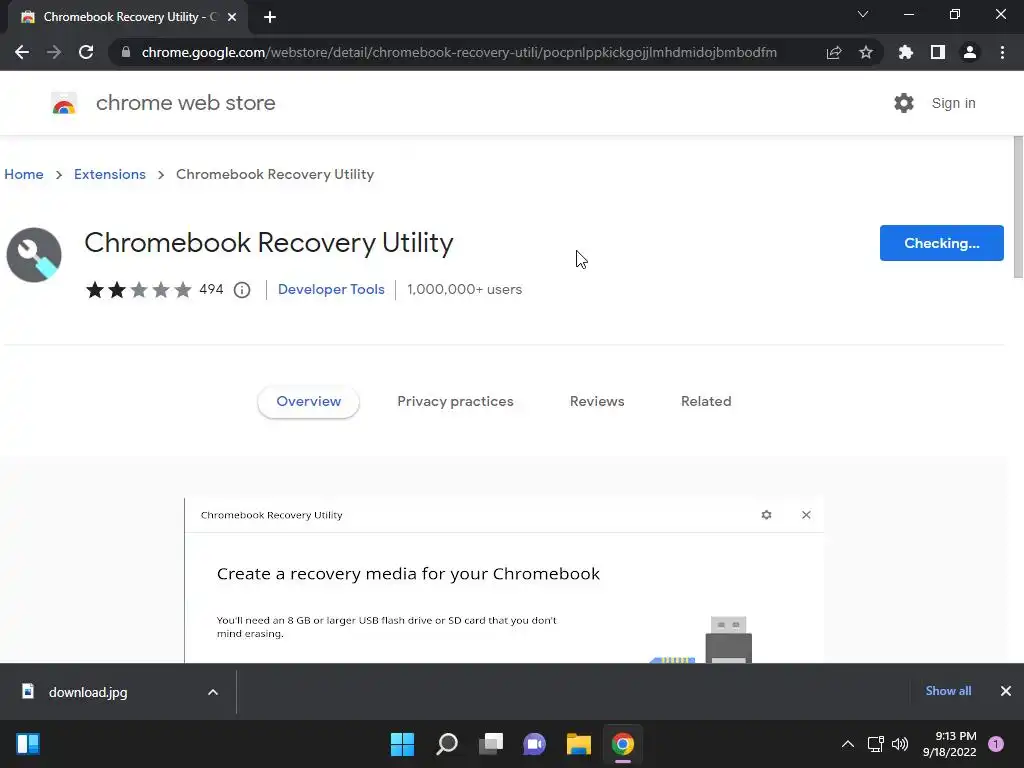This screenshot has width=1024, height=768.
Task: Click the address bar URL field
Action: coord(459,52)
